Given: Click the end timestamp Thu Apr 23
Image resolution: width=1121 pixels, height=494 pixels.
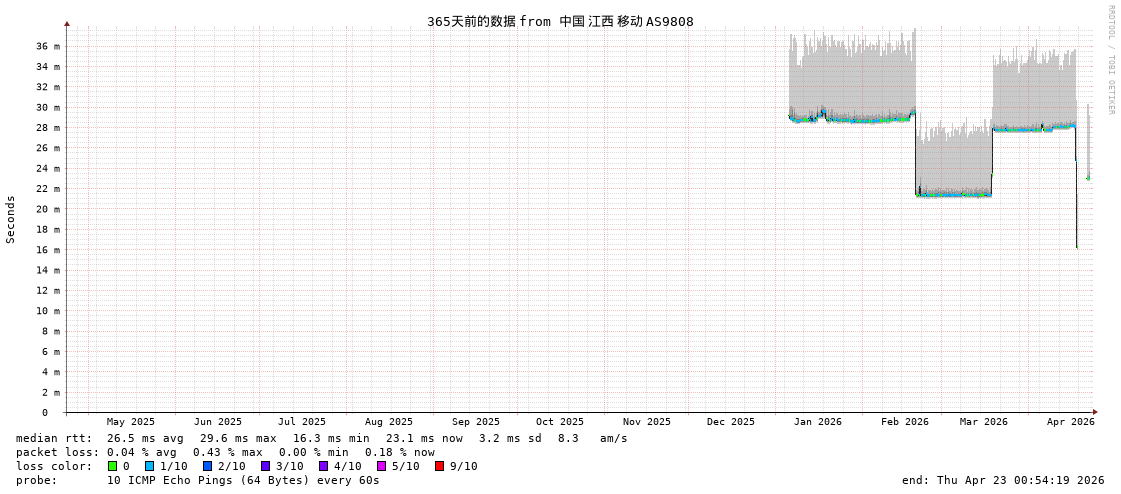Looking at the screenshot, I should tap(1003, 480).
